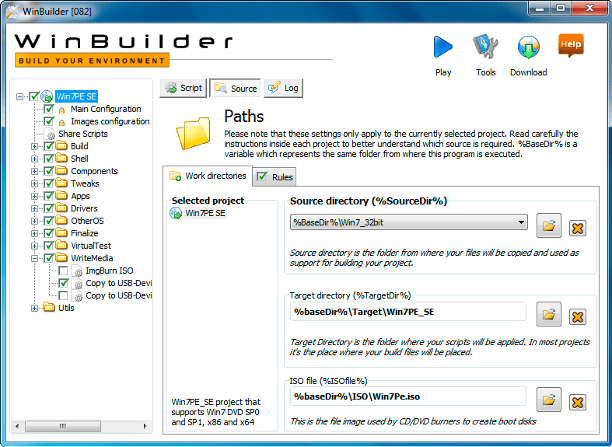Switch to the Rules tab
This screenshot has height=447, width=612.
click(274, 177)
